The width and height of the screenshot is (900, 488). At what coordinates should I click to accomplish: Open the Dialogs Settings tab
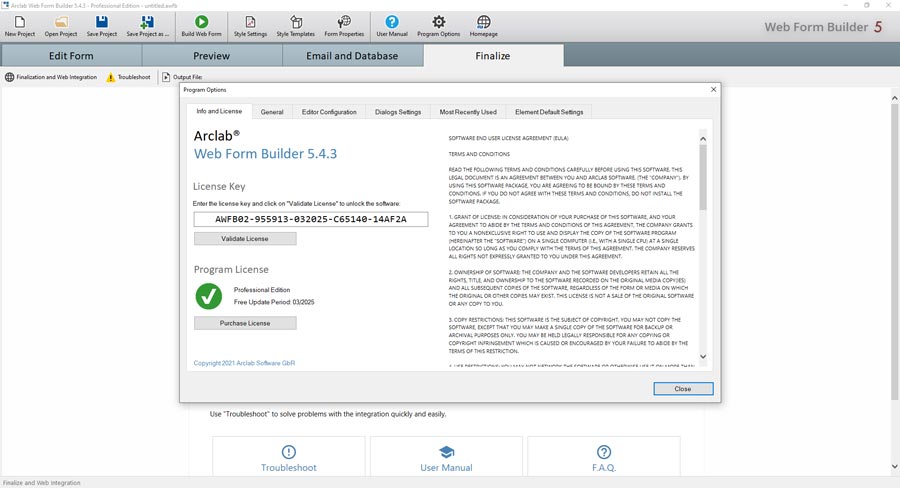click(x=398, y=112)
